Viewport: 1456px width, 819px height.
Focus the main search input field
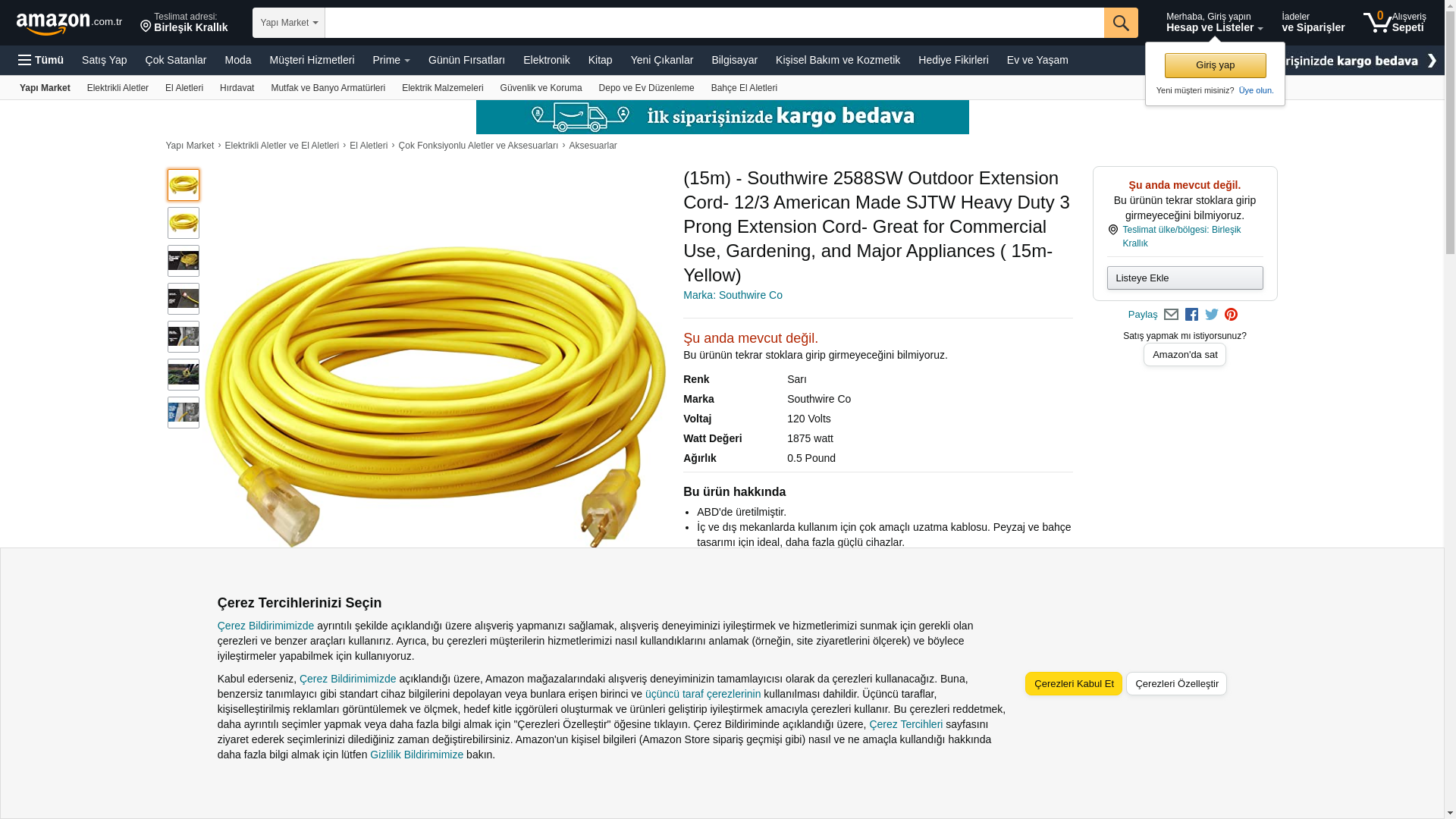714,23
